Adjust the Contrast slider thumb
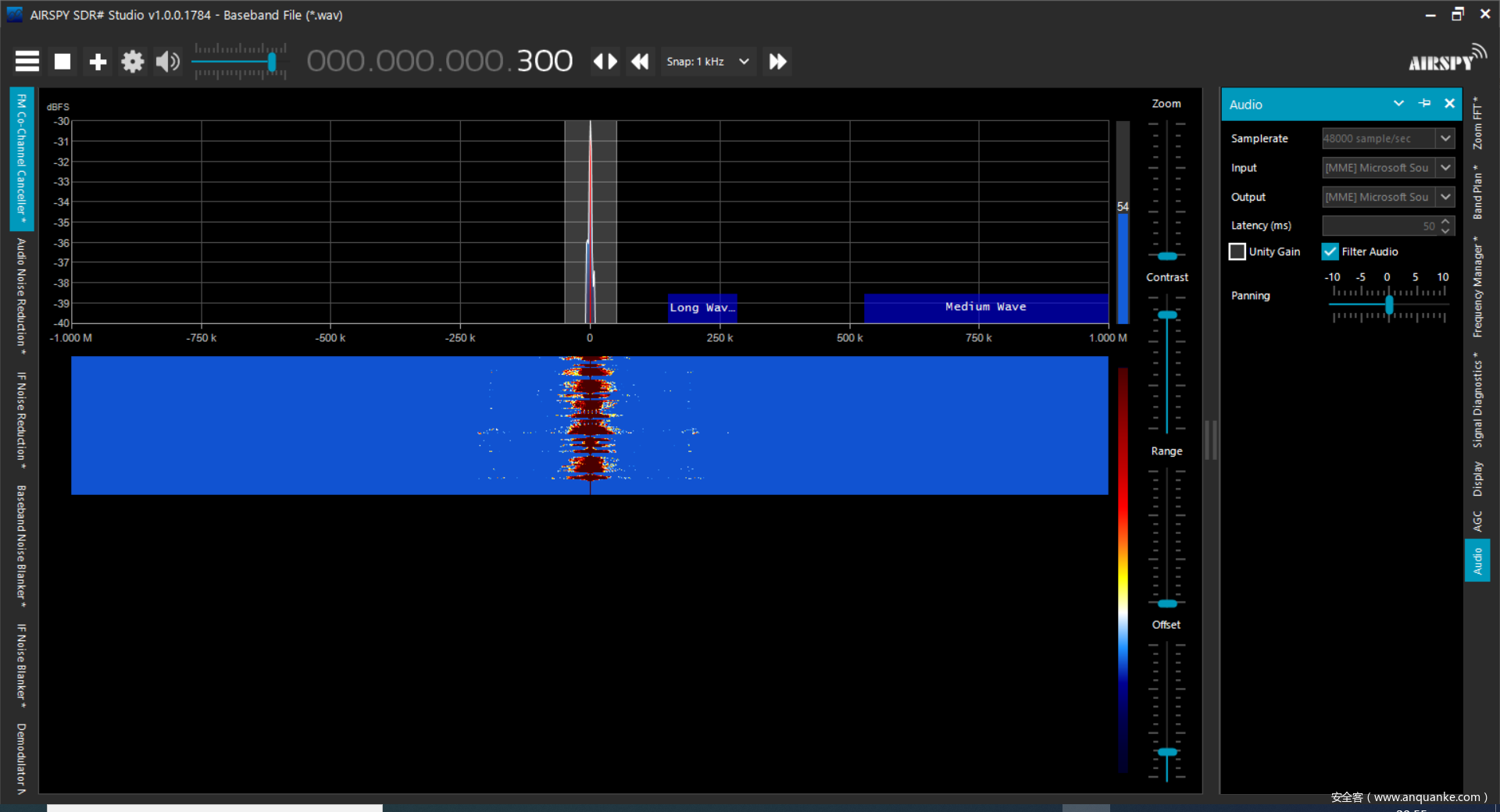This screenshot has height=812, width=1500. (1167, 315)
